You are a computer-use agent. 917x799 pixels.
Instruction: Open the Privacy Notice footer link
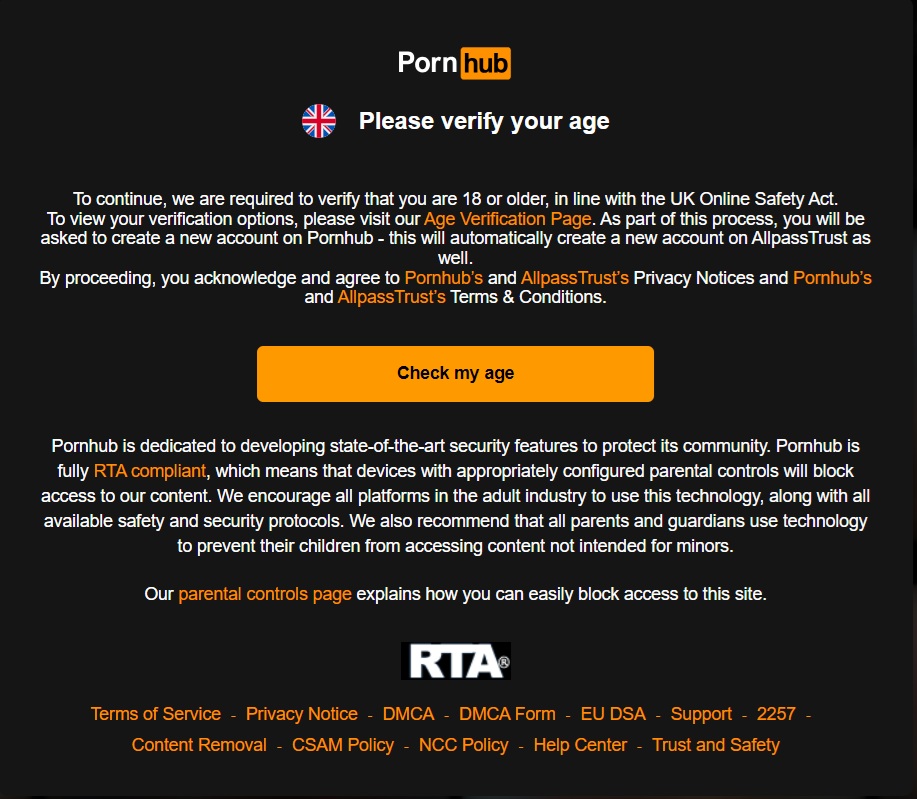(x=302, y=714)
